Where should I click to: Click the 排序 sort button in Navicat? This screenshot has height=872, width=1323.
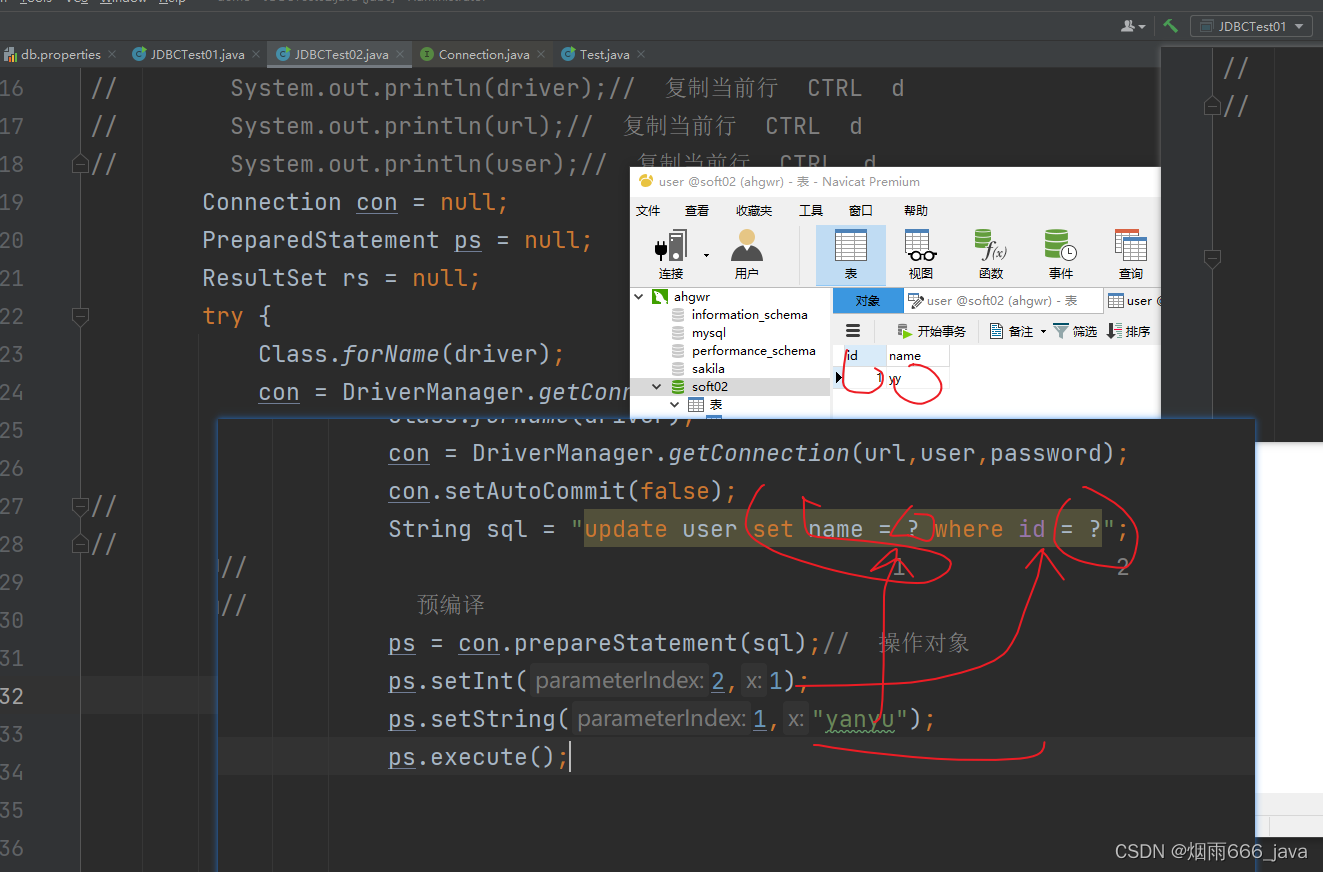[1129, 331]
